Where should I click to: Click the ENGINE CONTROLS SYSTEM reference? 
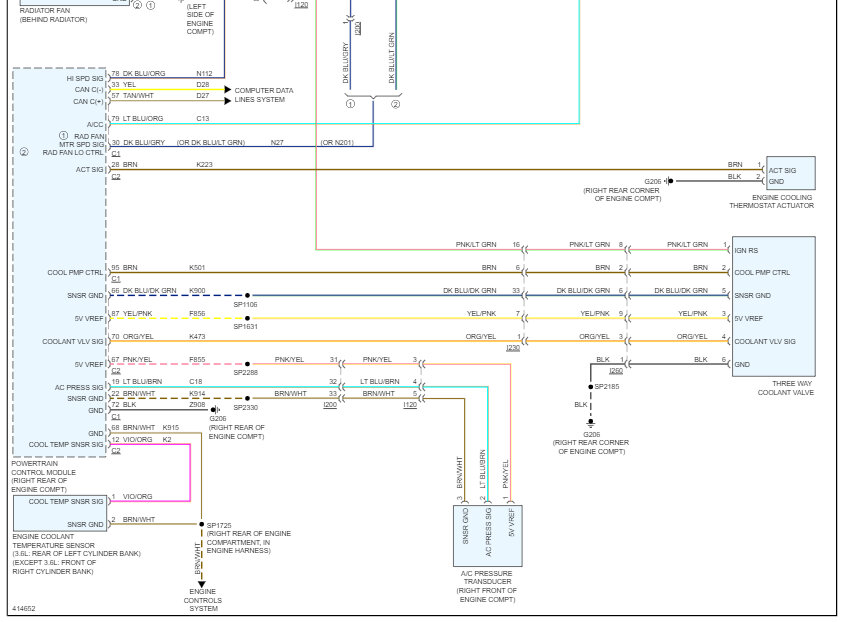(x=203, y=600)
